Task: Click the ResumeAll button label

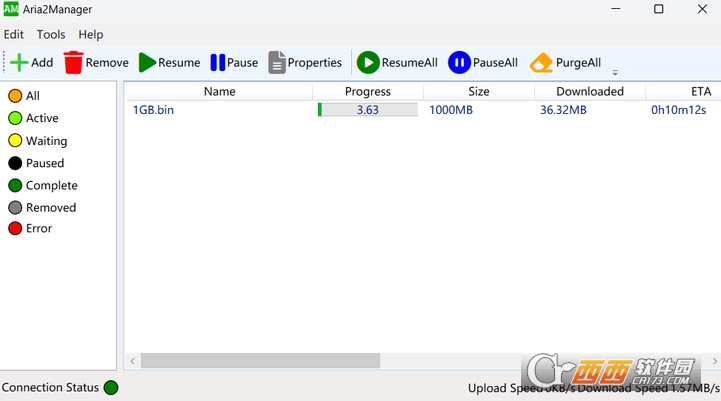Action: coord(410,63)
